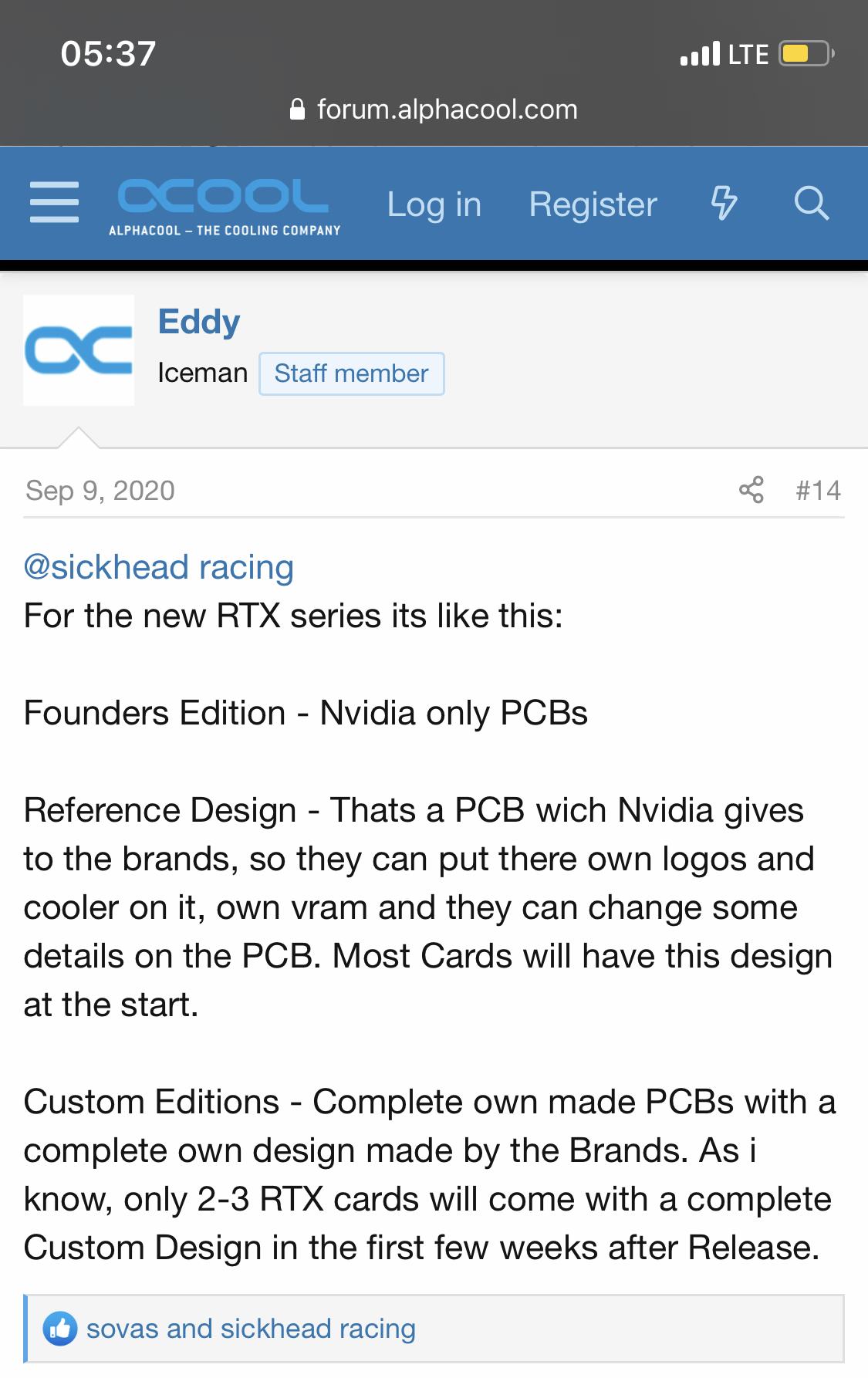
Task: Tap the battery indicator in status bar
Action: 806,54
